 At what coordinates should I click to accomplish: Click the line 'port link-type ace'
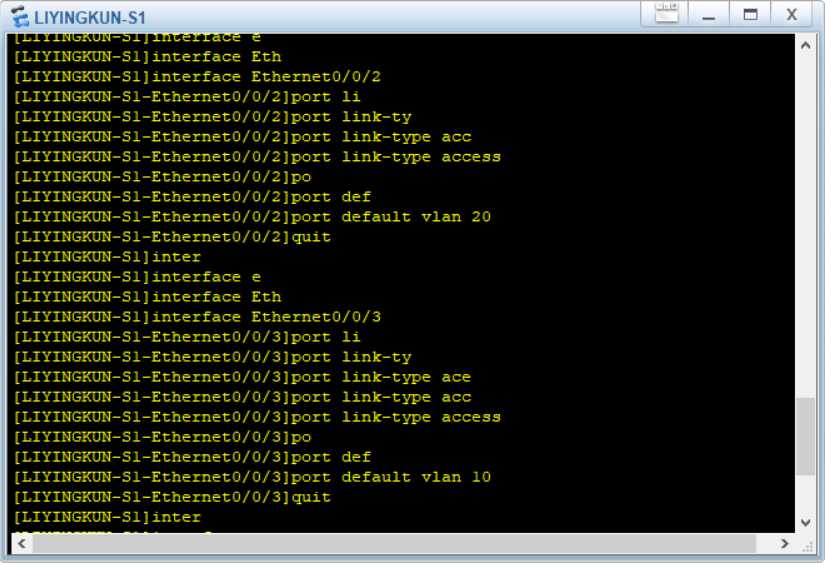(242, 377)
